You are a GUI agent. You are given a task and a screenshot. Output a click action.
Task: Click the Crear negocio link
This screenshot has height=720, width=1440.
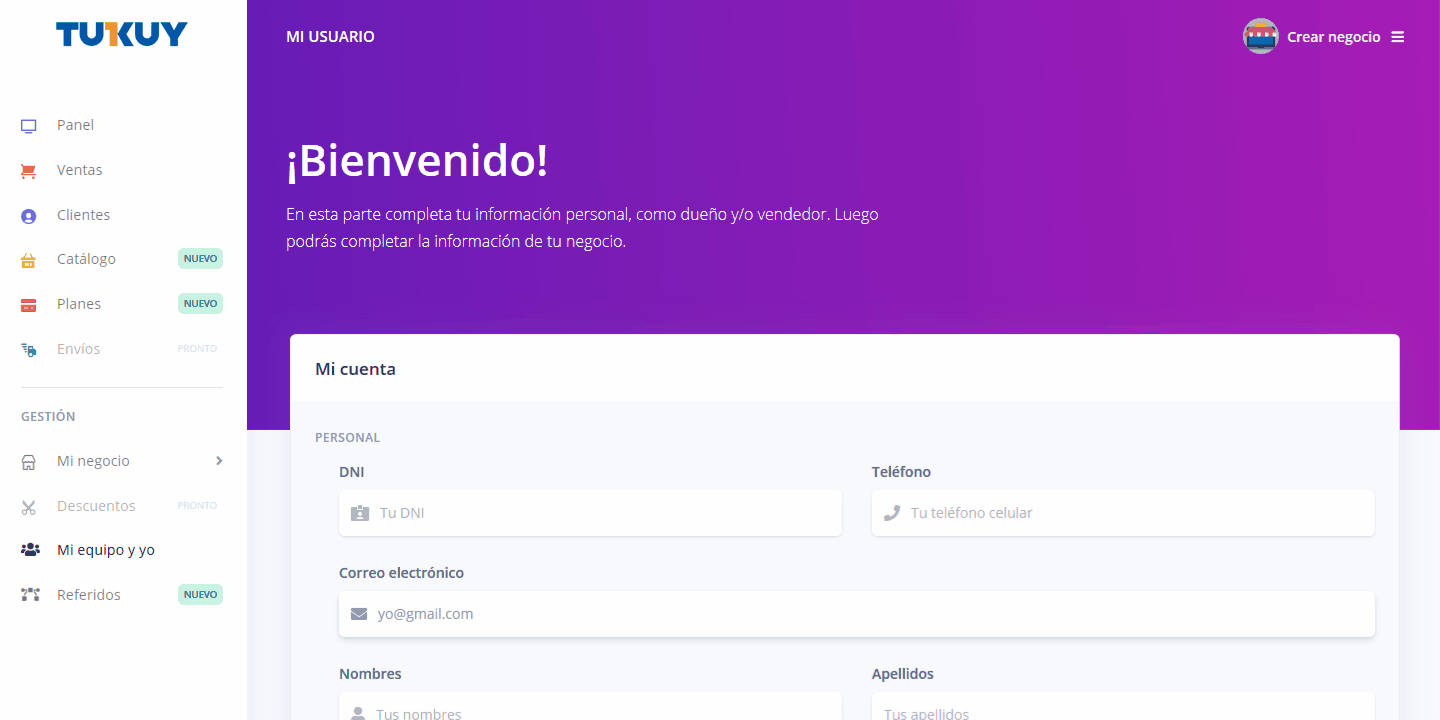(1333, 37)
